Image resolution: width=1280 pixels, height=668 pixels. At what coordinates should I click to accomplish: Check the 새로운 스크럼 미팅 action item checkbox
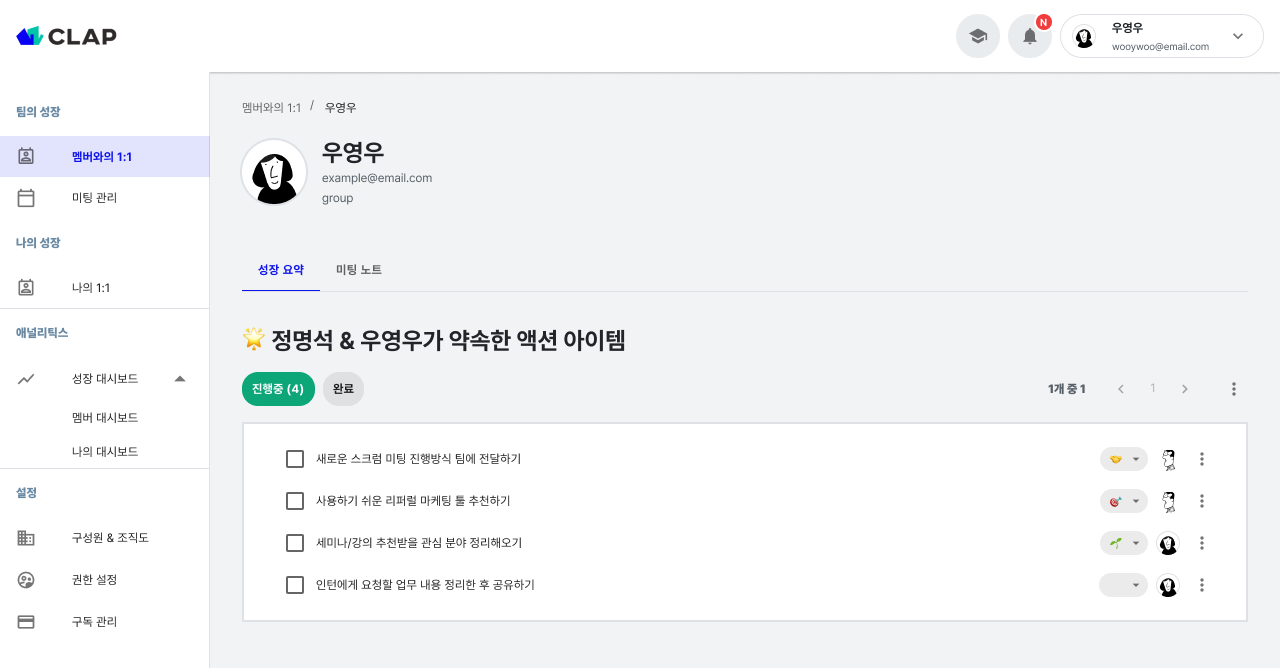pos(295,459)
